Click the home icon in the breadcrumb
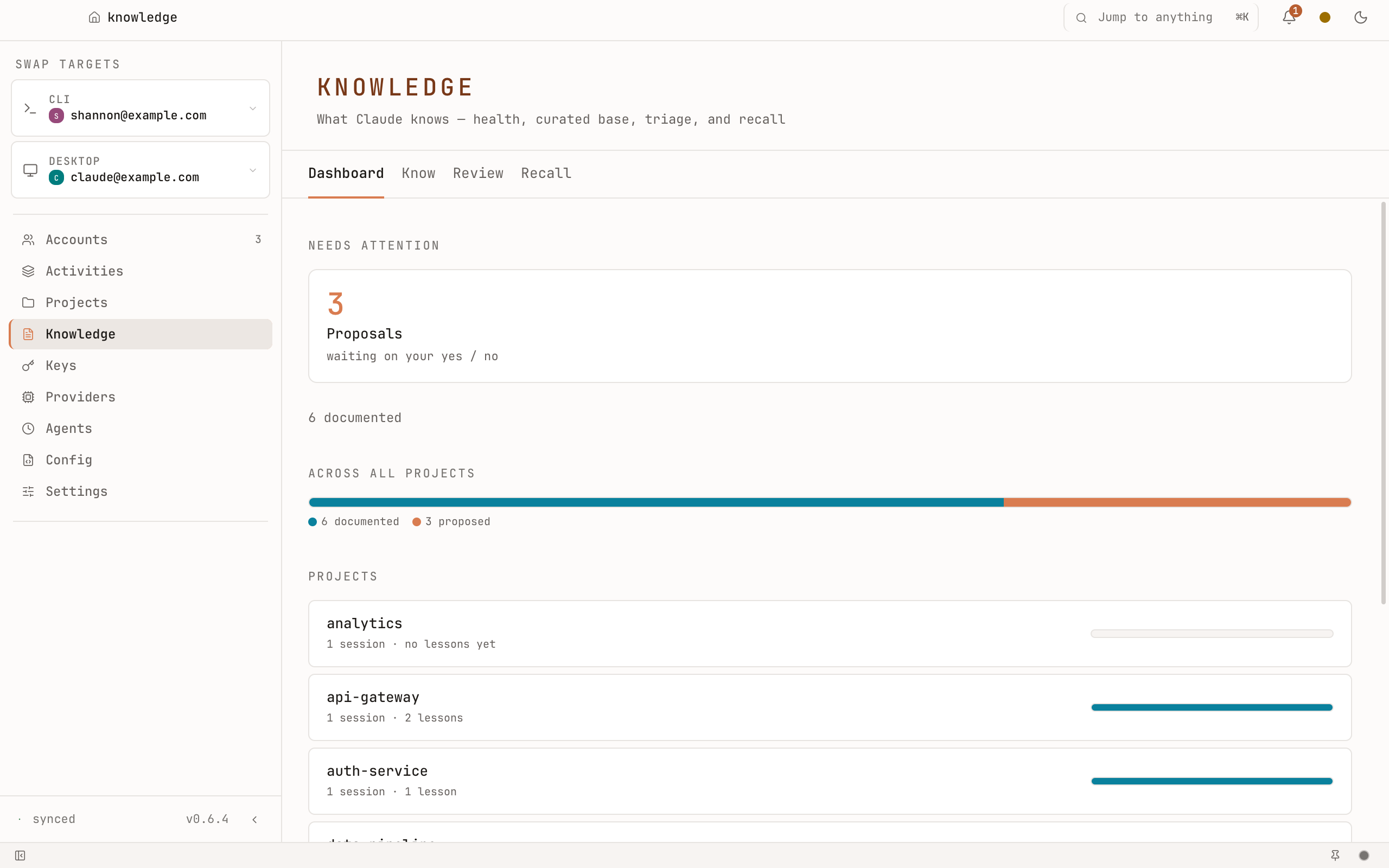This screenshot has width=1389, height=868. [94, 17]
